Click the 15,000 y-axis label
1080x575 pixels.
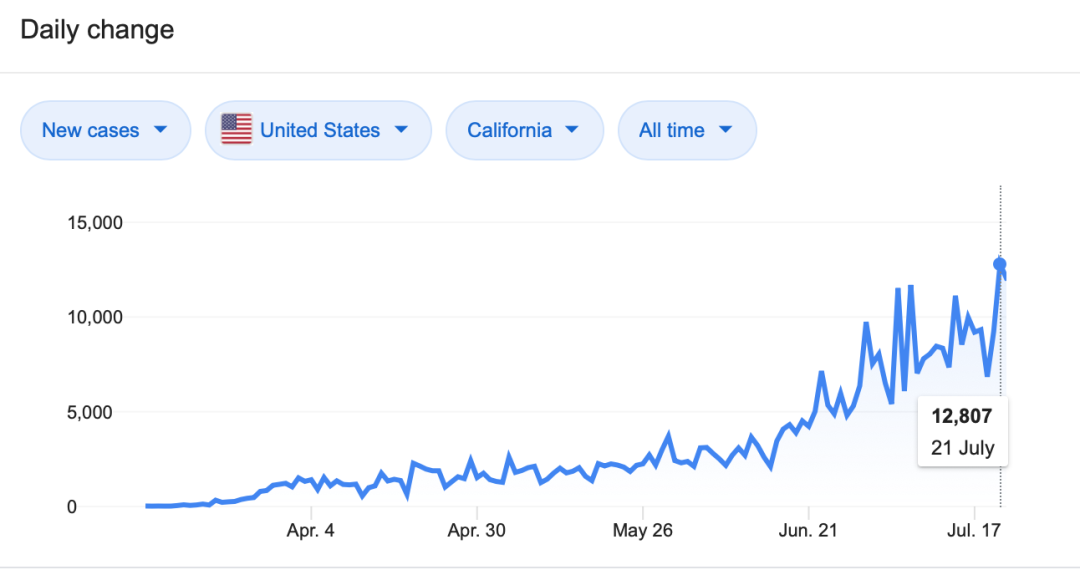(x=93, y=222)
